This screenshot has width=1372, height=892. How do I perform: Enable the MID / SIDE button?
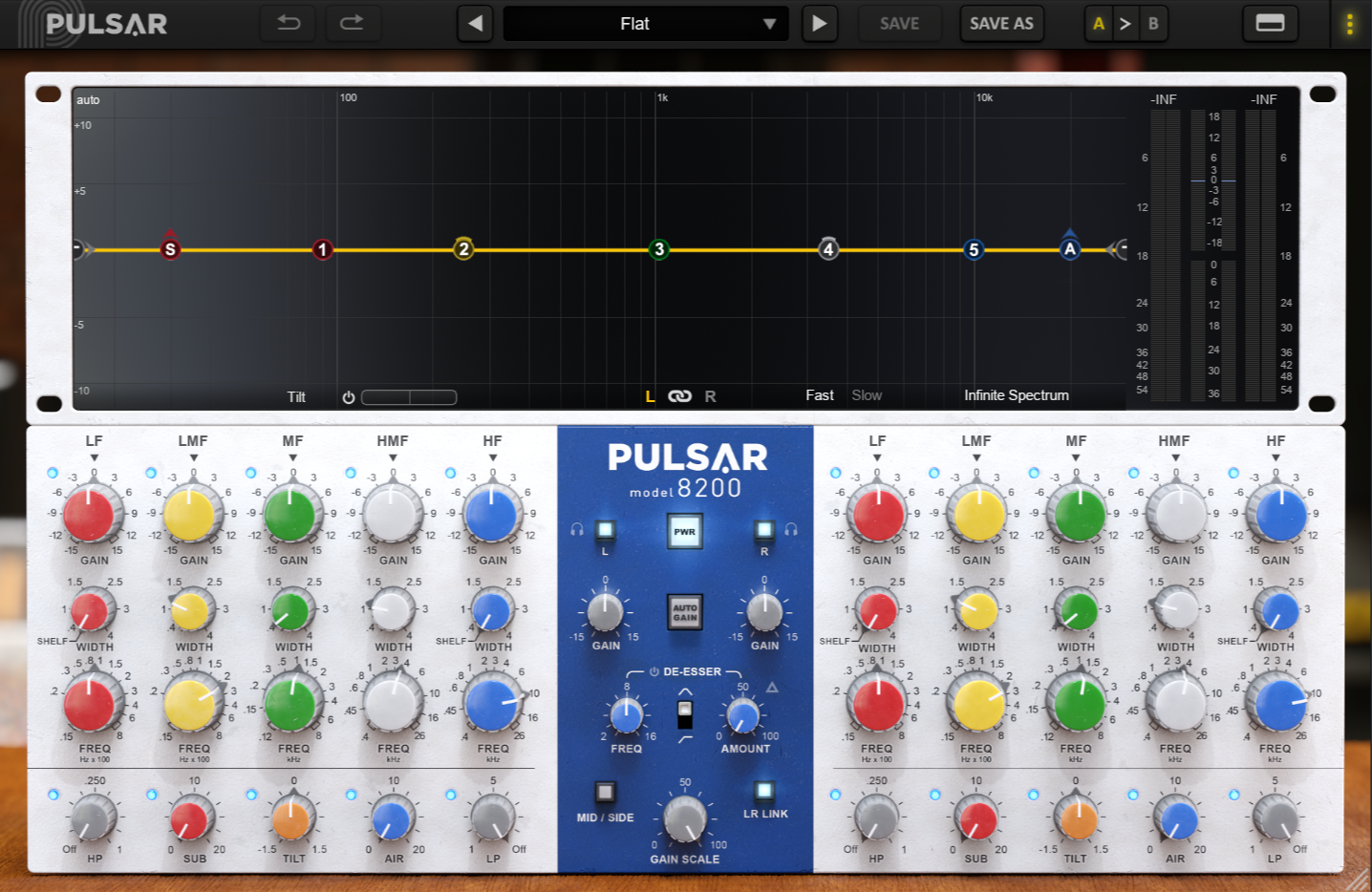pos(605,792)
